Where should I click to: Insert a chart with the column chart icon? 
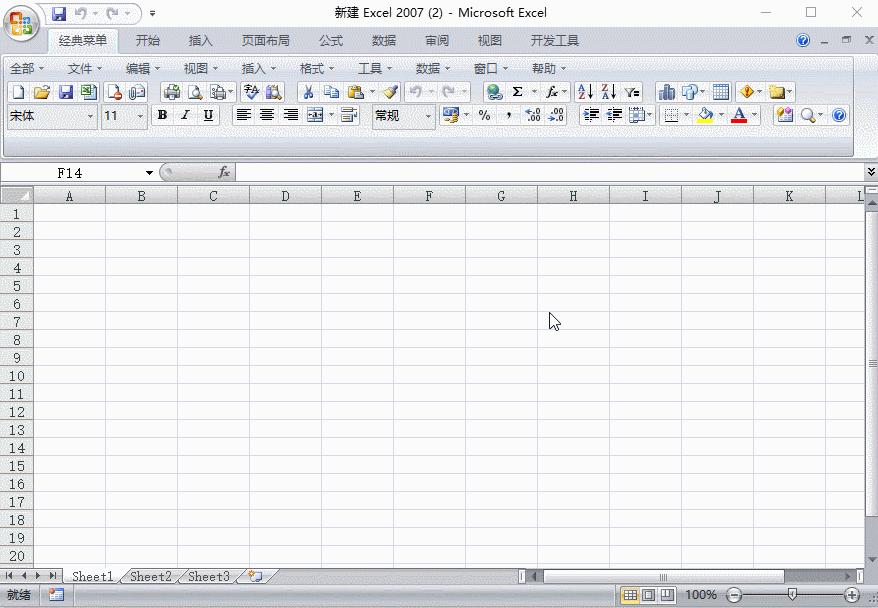(666, 92)
